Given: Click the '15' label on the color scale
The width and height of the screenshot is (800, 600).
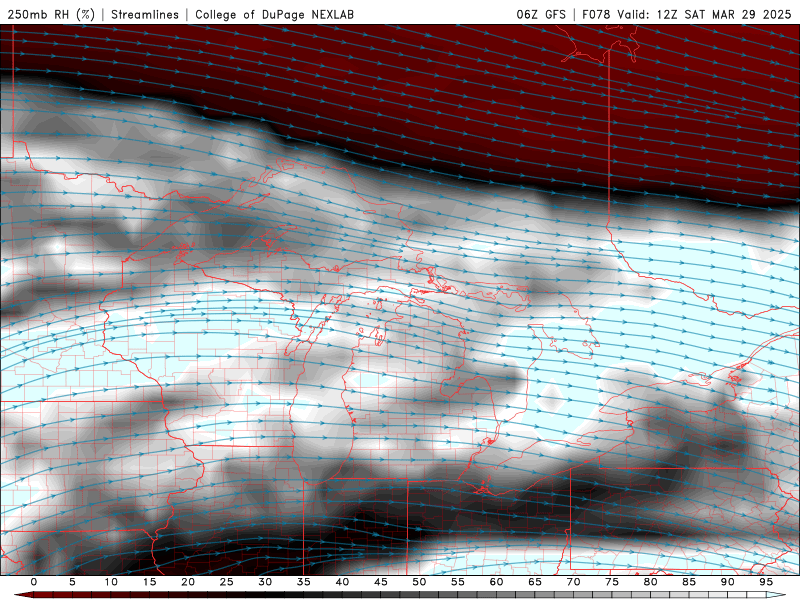Looking at the screenshot, I should [149, 582].
